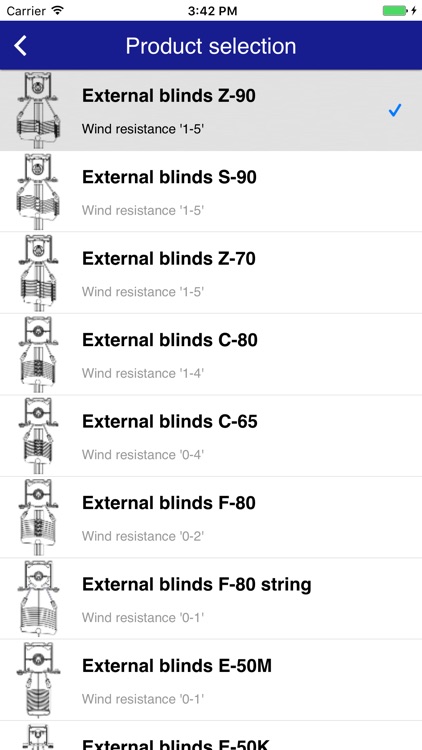Click the Z-90 blind diagram icon
The image size is (422, 750).
39,110
